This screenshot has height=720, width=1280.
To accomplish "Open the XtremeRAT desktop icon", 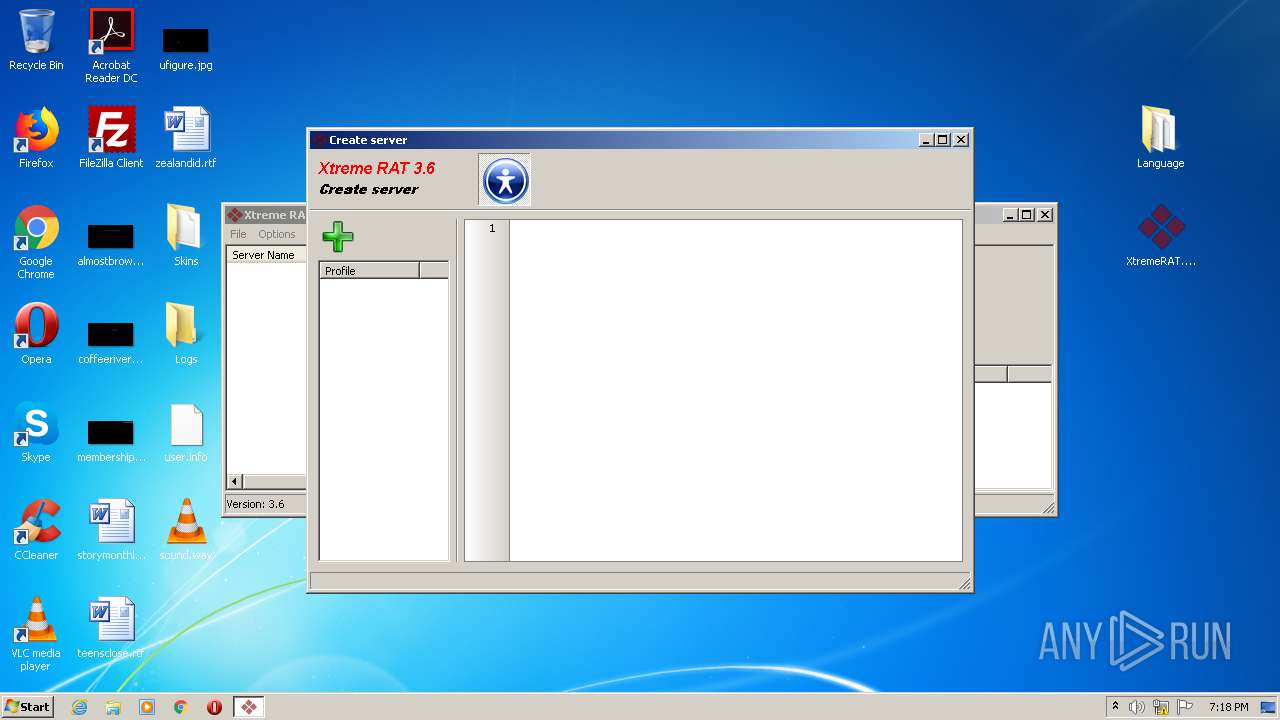I will [1160, 236].
